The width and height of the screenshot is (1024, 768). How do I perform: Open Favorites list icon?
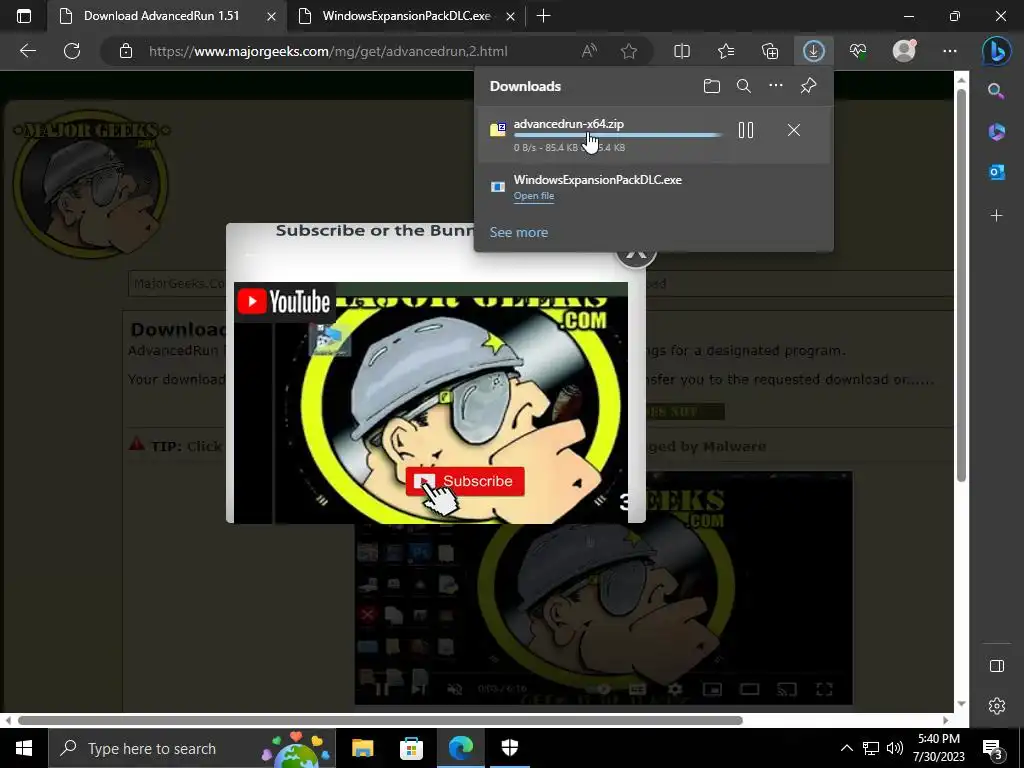tap(726, 51)
